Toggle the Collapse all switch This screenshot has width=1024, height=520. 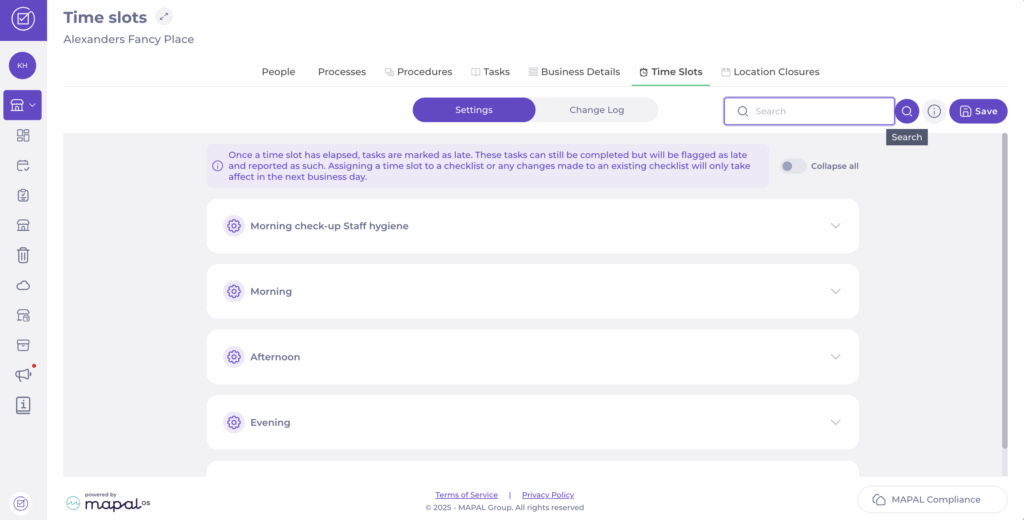793,166
